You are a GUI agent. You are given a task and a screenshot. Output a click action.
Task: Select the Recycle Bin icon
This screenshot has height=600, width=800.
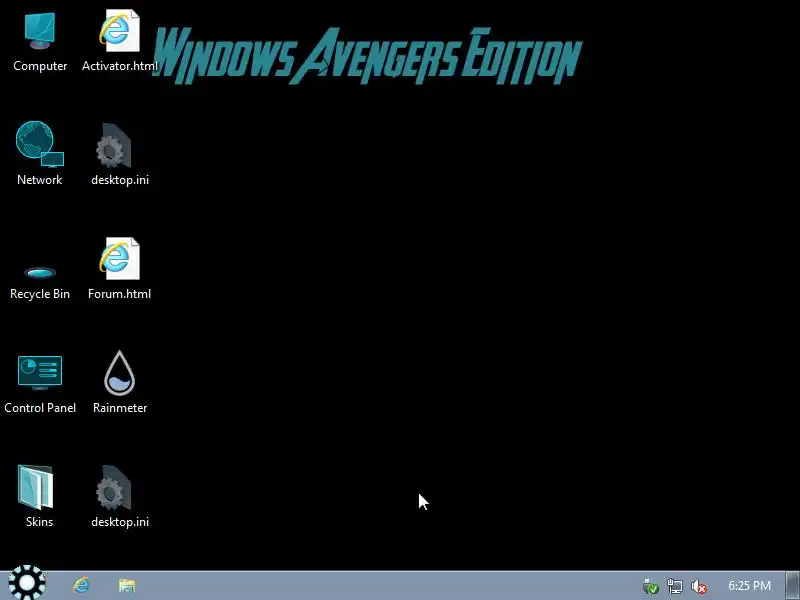40,283
